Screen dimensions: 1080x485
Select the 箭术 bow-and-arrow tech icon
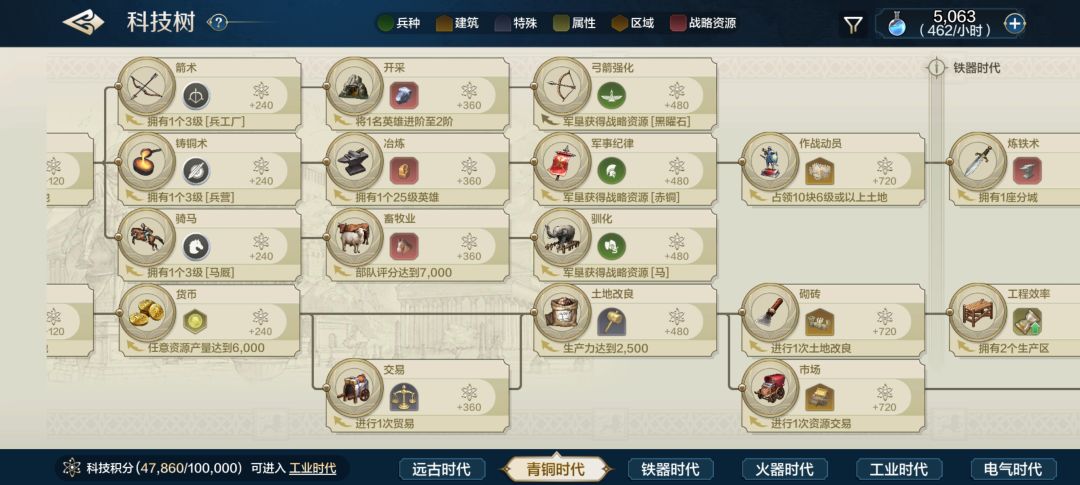coord(147,86)
